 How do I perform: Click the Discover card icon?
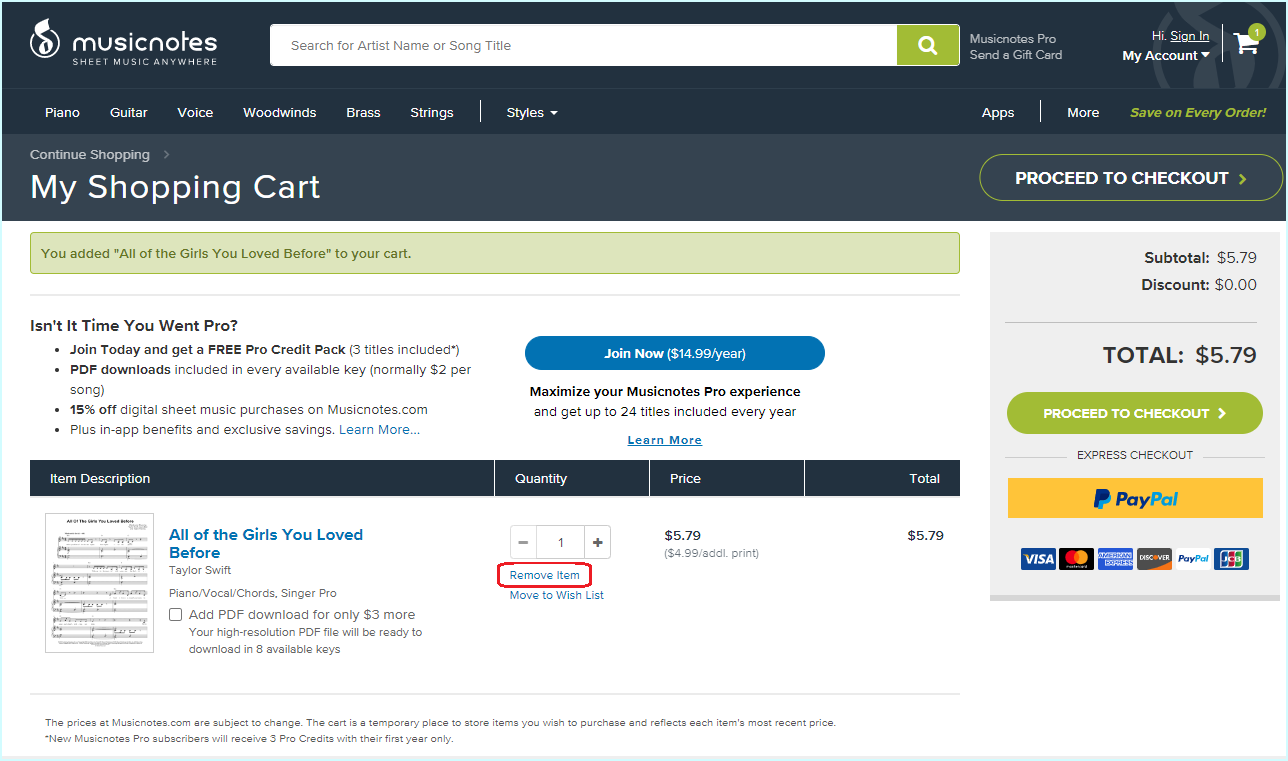(x=1154, y=558)
